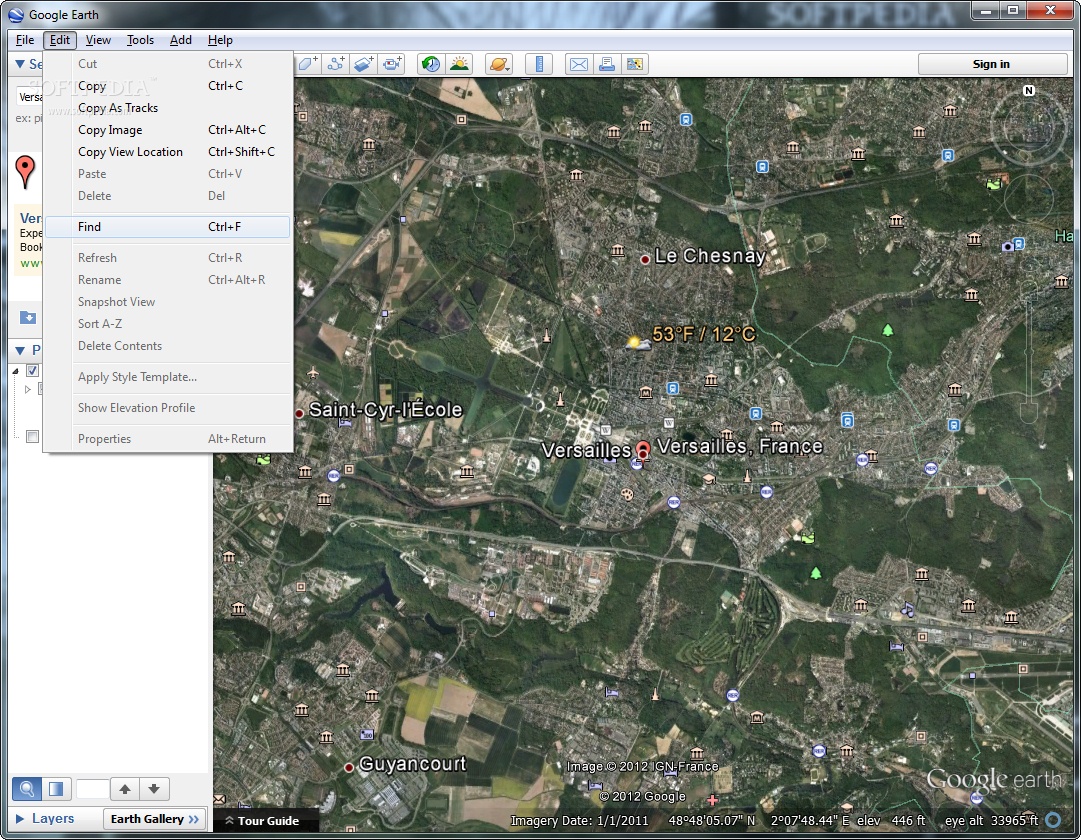1081x840 pixels.
Task: Click the Email envelope toolbar icon
Action: 579,64
